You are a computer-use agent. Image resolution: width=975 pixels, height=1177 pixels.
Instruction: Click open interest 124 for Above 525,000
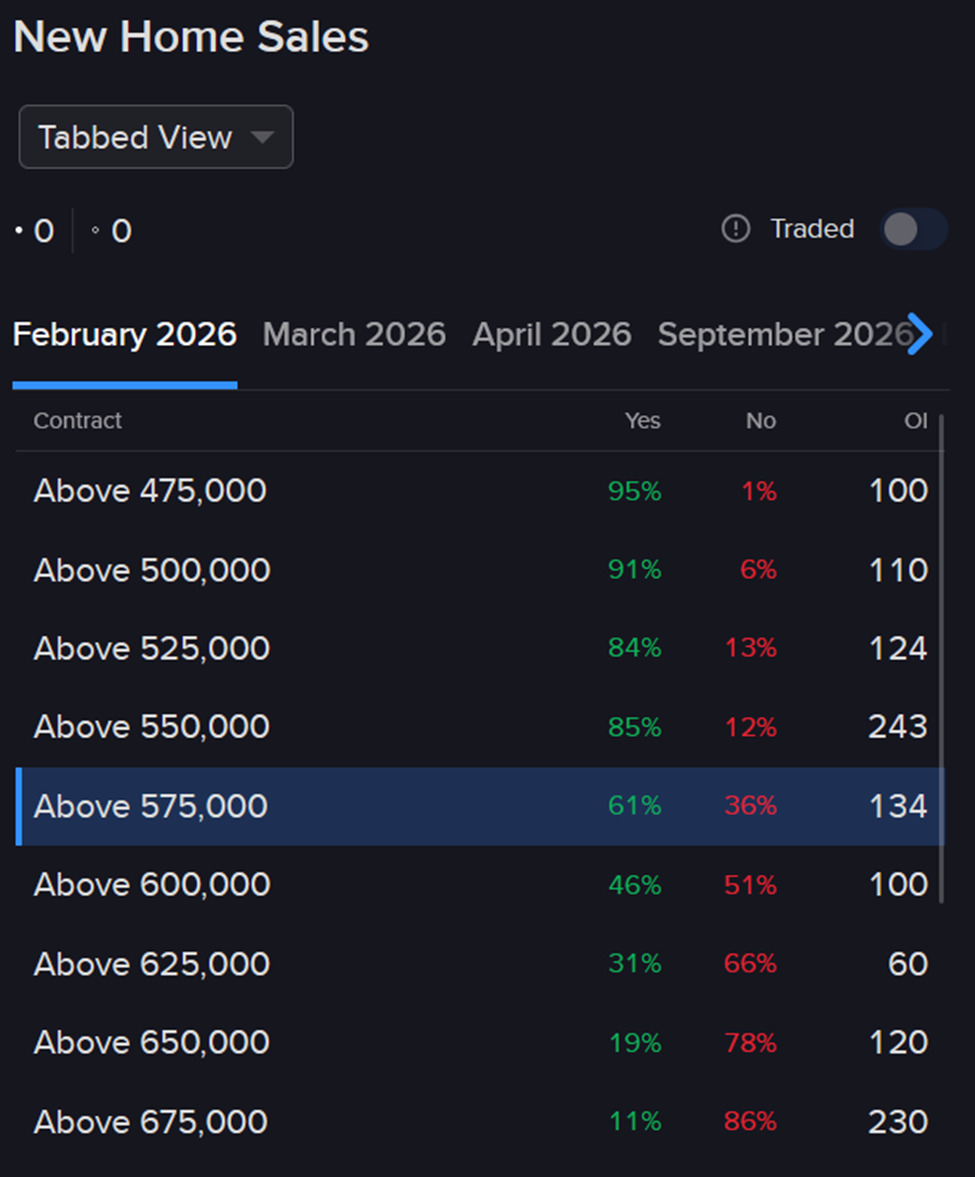[x=898, y=649]
